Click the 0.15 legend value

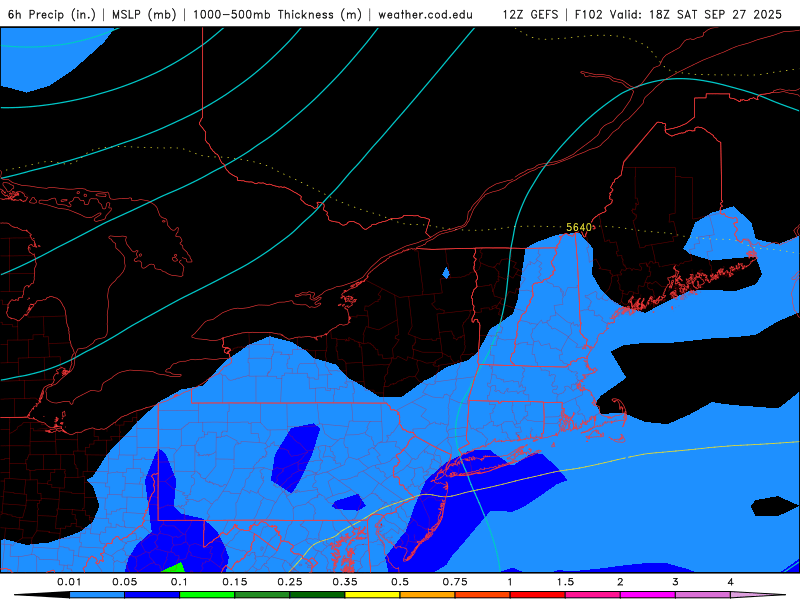(235, 582)
